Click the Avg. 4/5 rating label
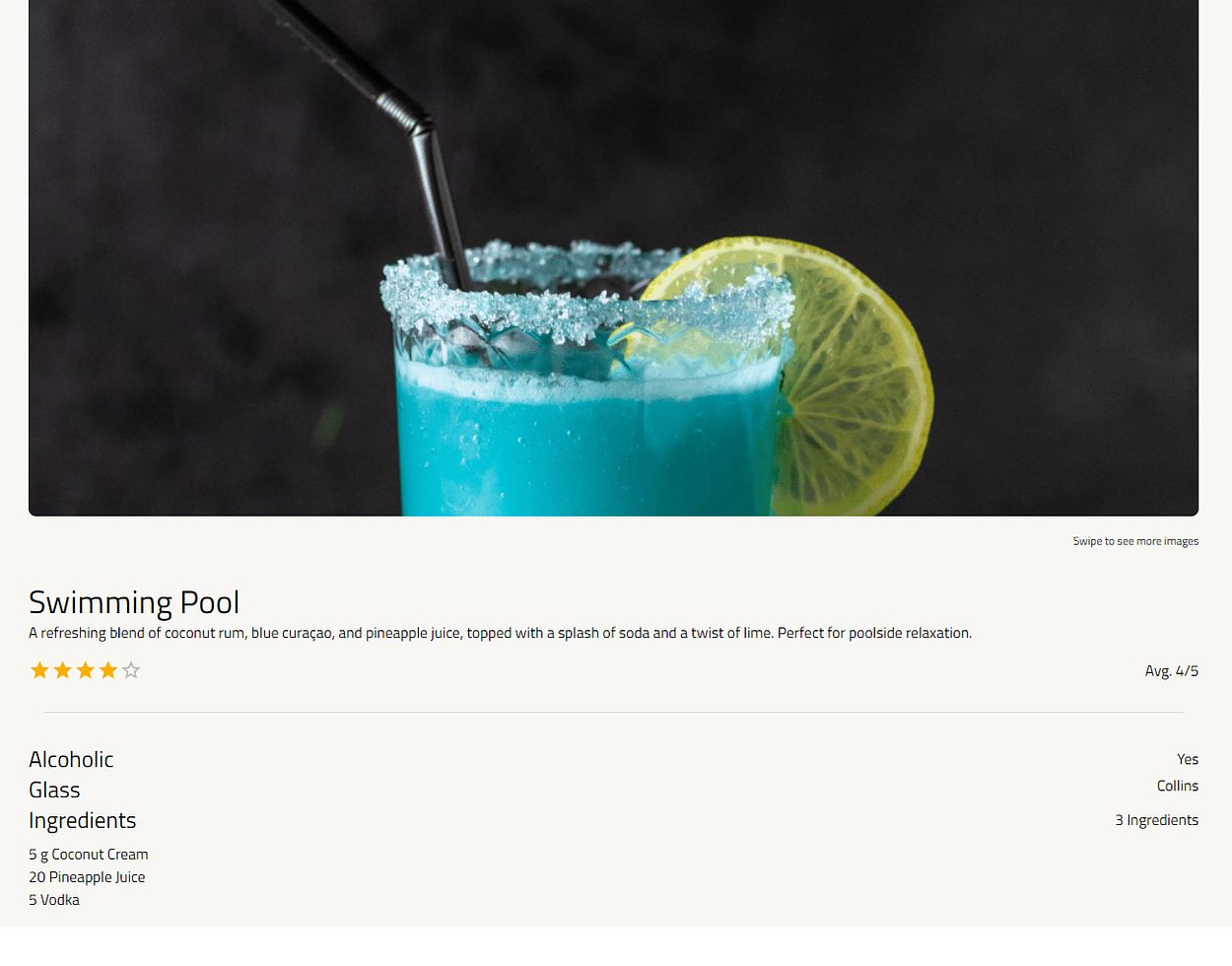Viewport: 1232px width, 966px height. pyautogui.click(x=1171, y=670)
